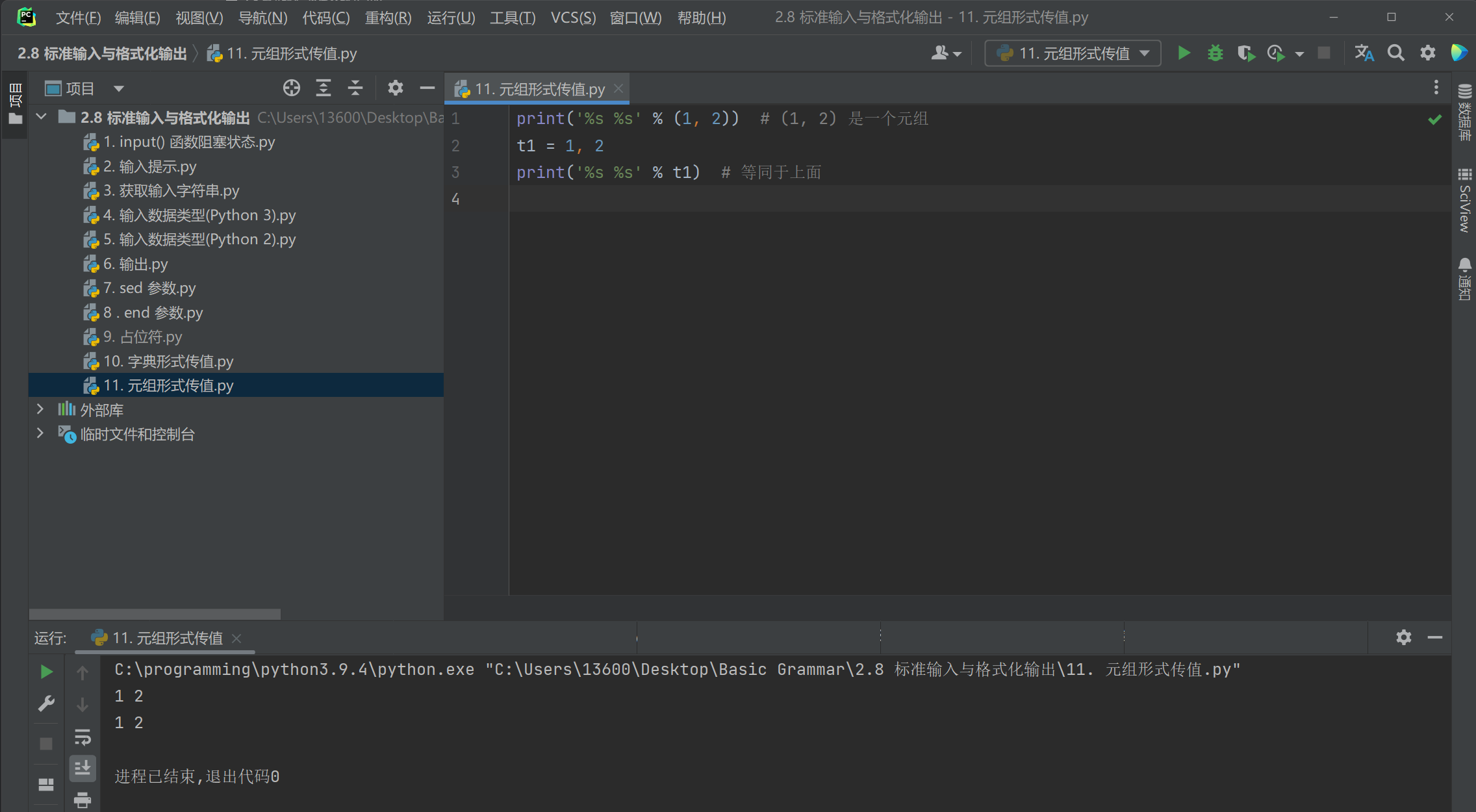Expand all in project tree
Screen dimensions: 1476x812
(323, 88)
